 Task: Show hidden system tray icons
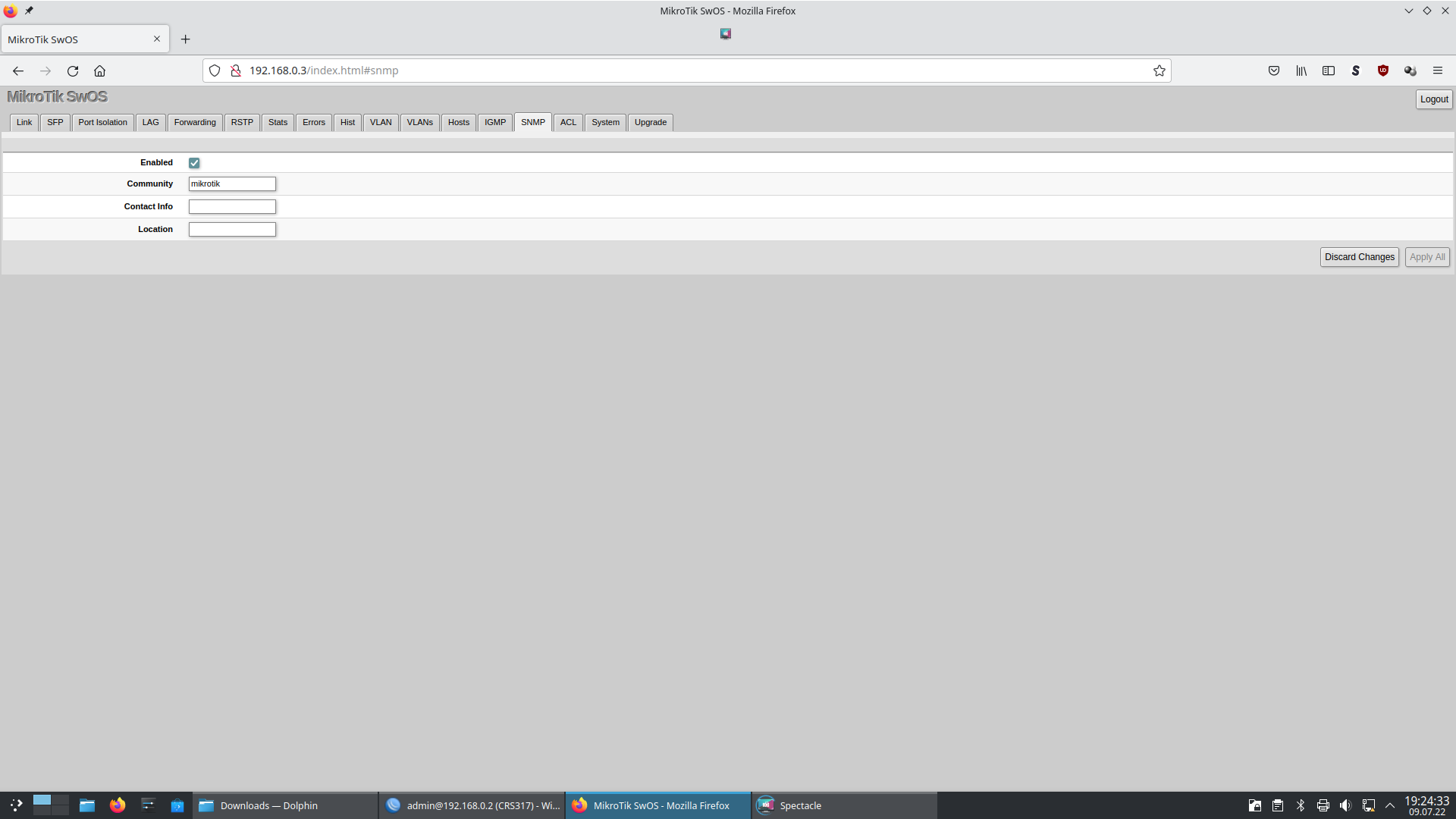point(1390,805)
